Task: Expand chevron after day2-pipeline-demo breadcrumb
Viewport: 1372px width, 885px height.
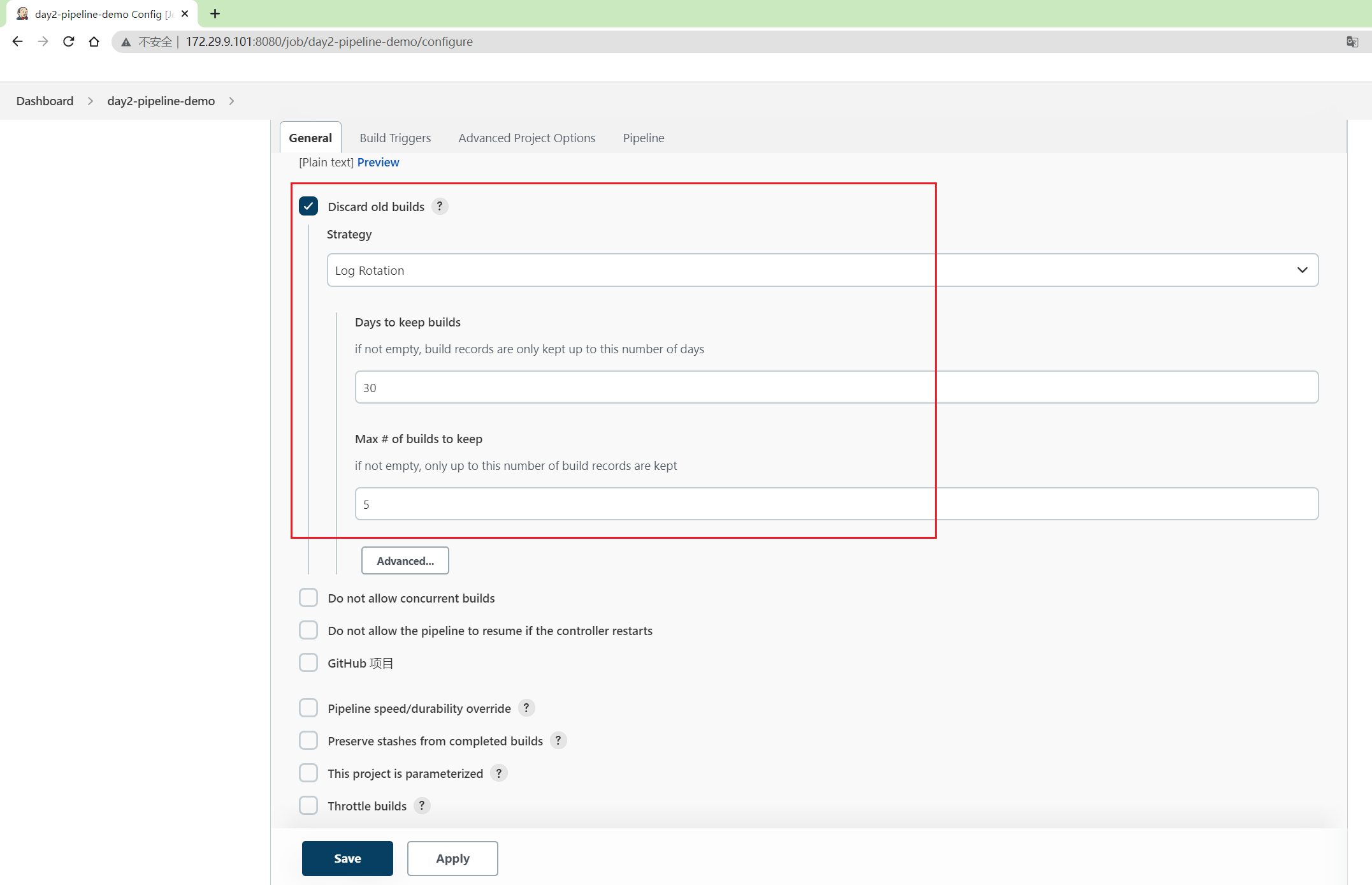Action: tap(231, 101)
